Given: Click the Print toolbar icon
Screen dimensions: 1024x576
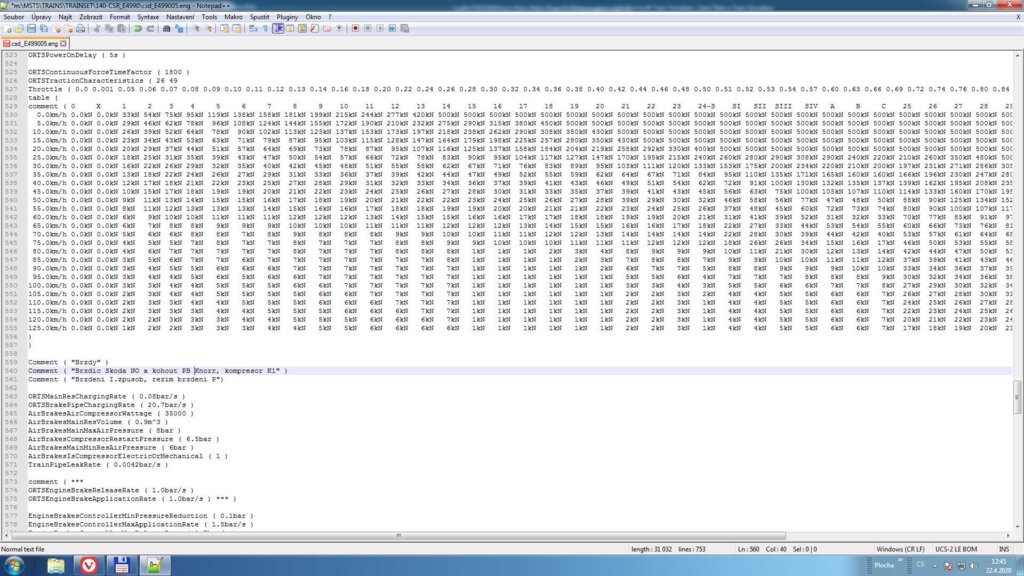Looking at the screenshot, I should click(80, 29).
